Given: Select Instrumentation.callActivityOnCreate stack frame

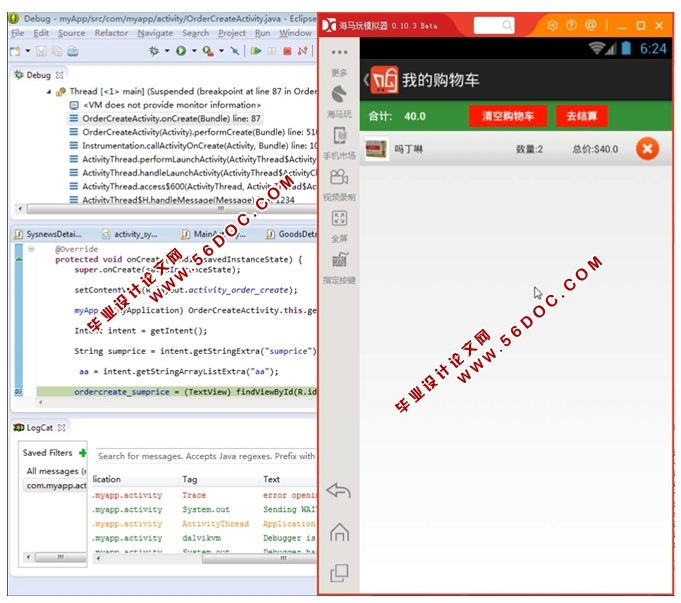Looking at the screenshot, I should point(193,146).
